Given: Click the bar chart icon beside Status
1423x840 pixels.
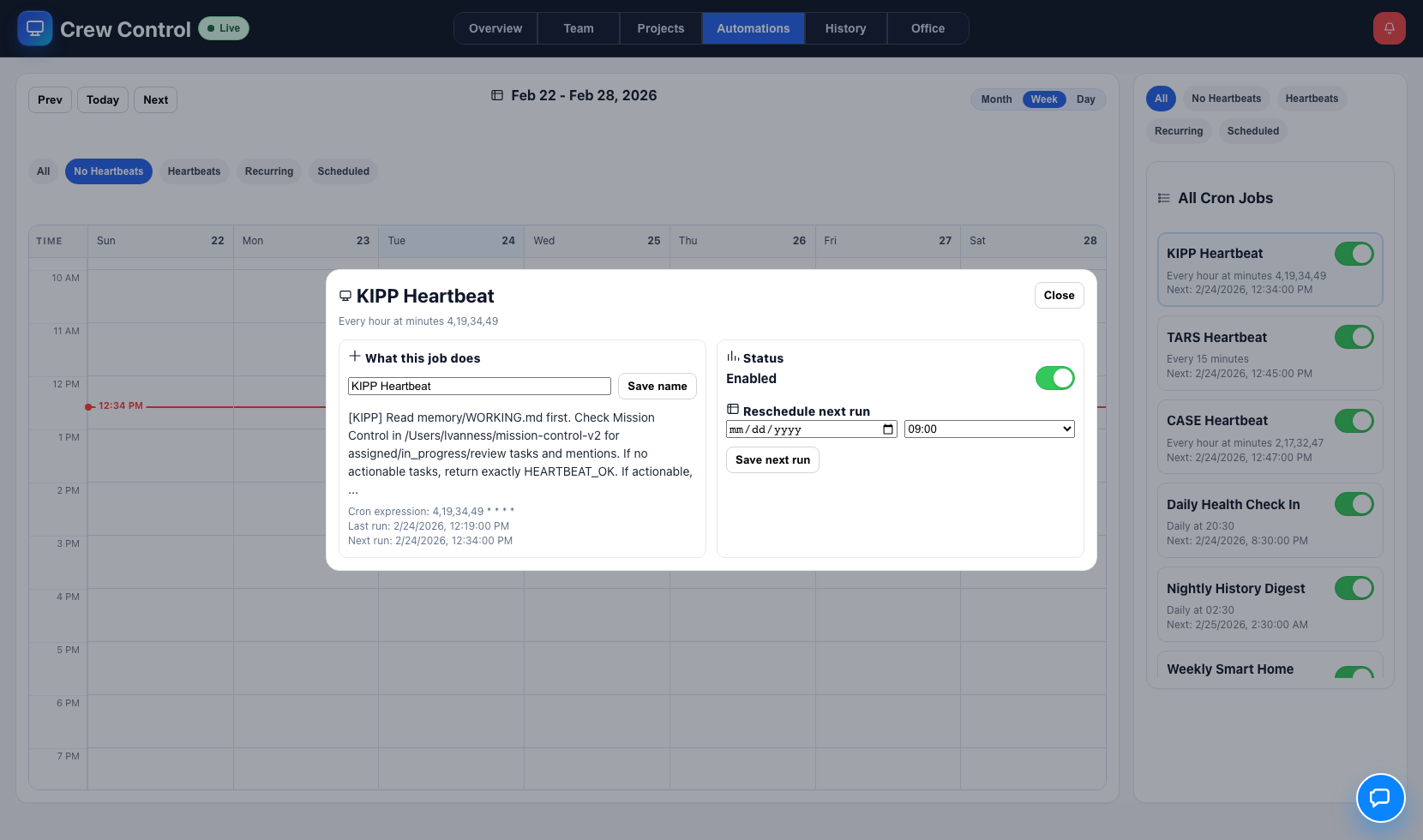Looking at the screenshot, I should 733,356.
